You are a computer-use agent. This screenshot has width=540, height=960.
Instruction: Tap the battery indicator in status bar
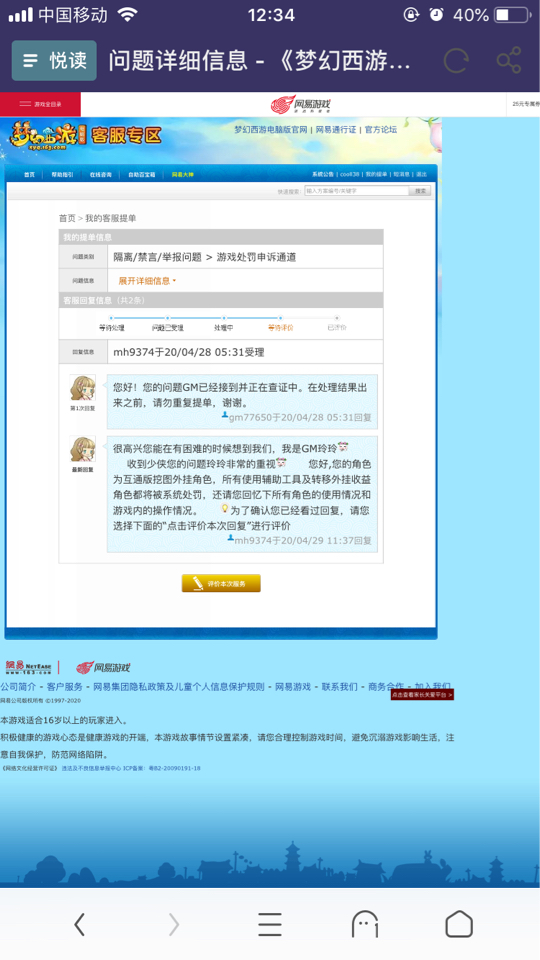[x=511, y=15]
